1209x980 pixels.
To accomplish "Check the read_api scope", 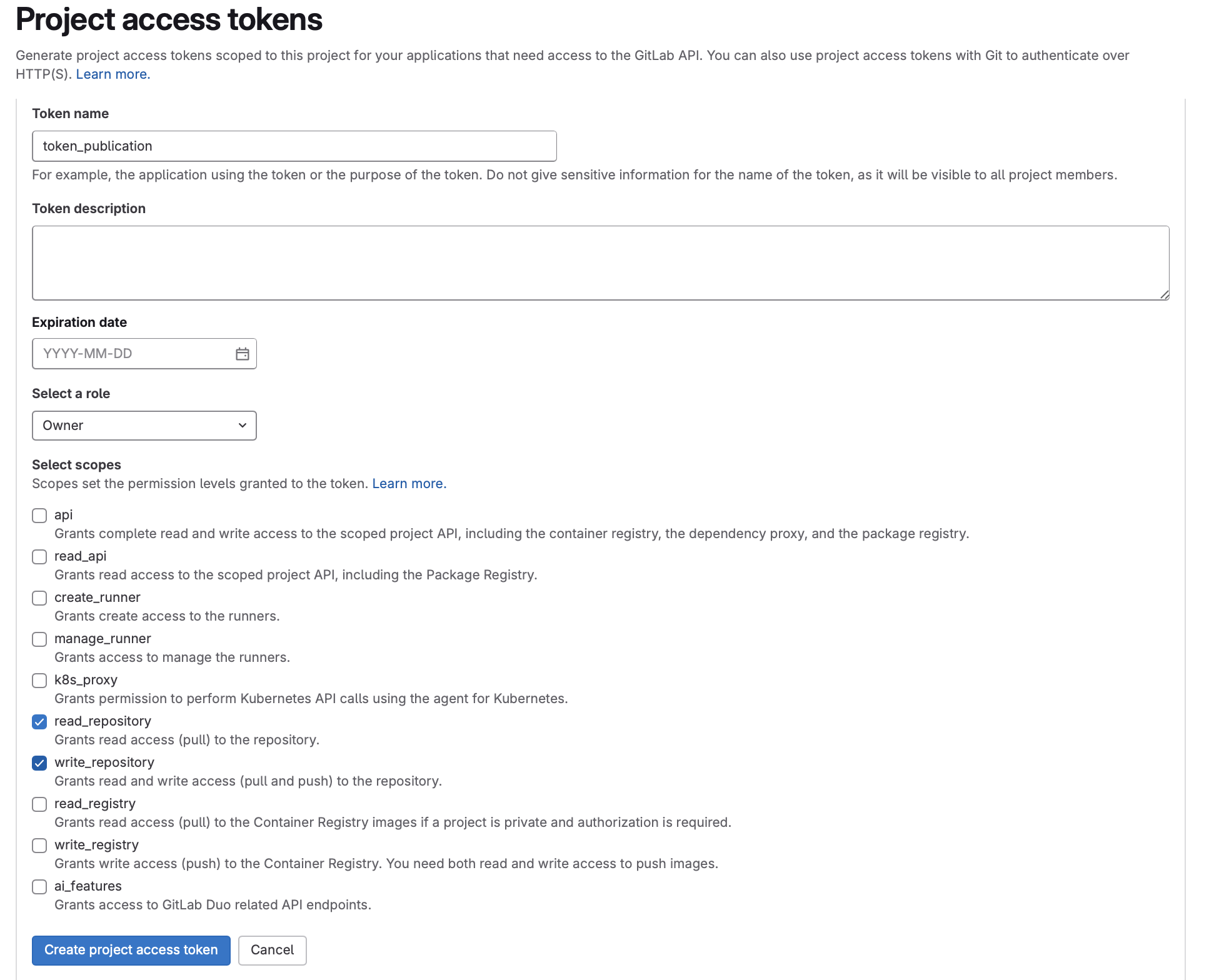I will click(x=39, y=557).
